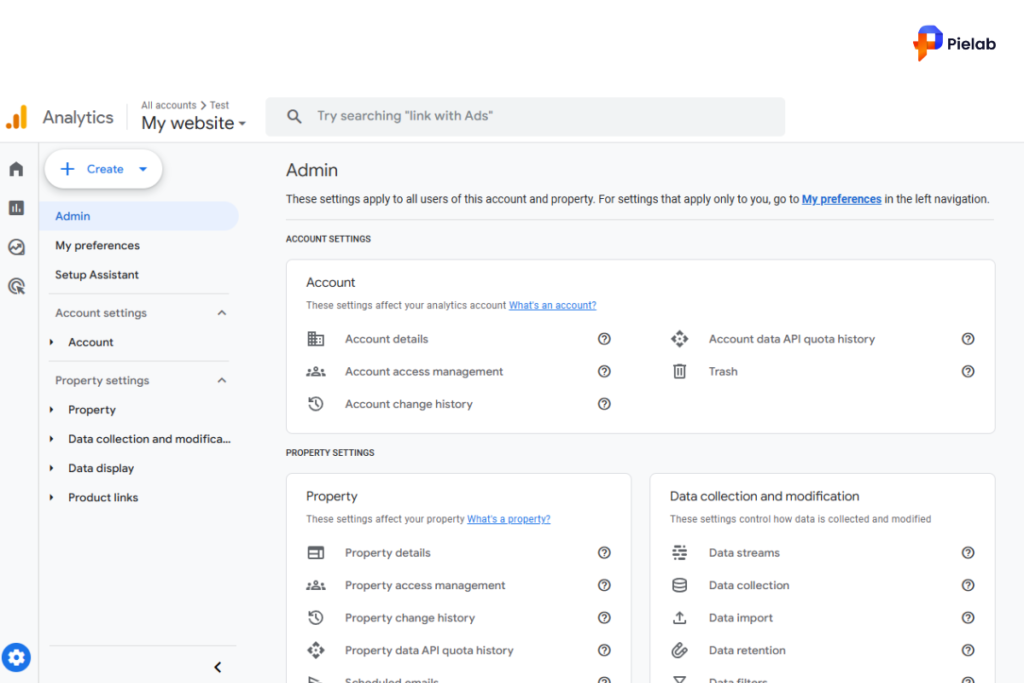Image resolution: width=1024 pixels, height=683 pixels.
Task: Click the Property change history clock icon
Action: (315, 617)
